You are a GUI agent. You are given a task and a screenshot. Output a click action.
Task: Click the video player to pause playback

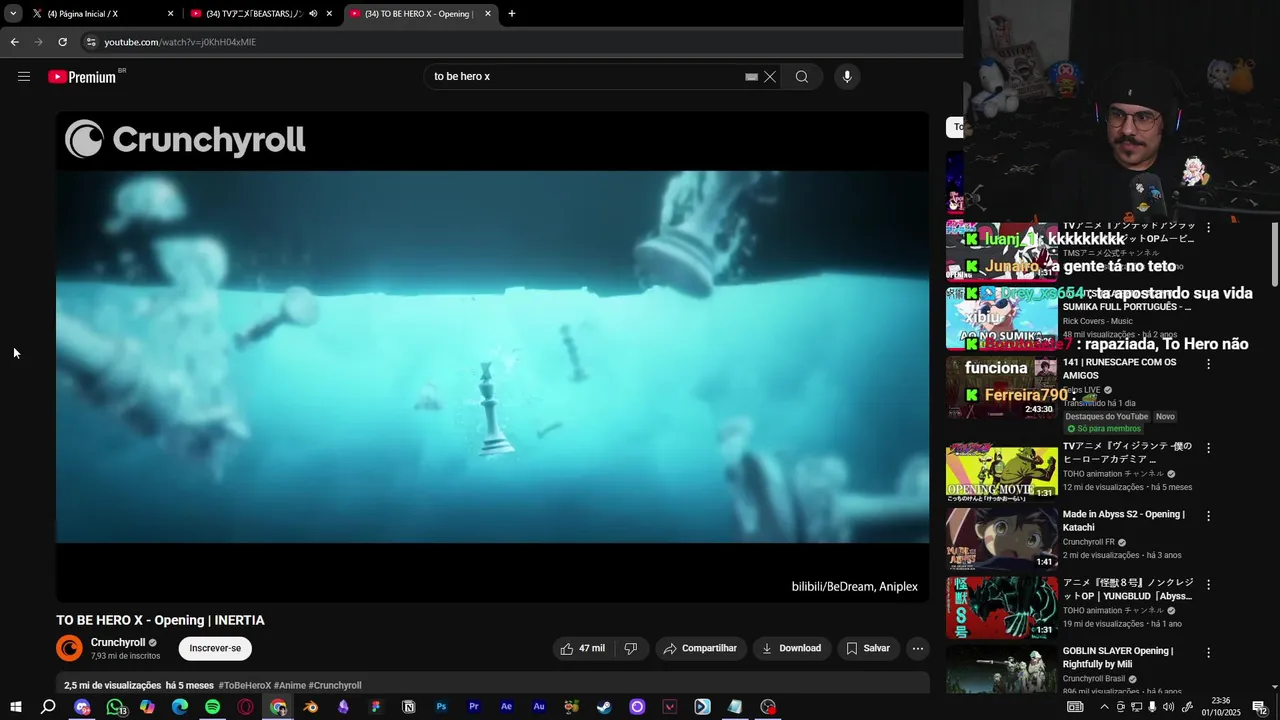pyautogui.click(x=492, y=357)
